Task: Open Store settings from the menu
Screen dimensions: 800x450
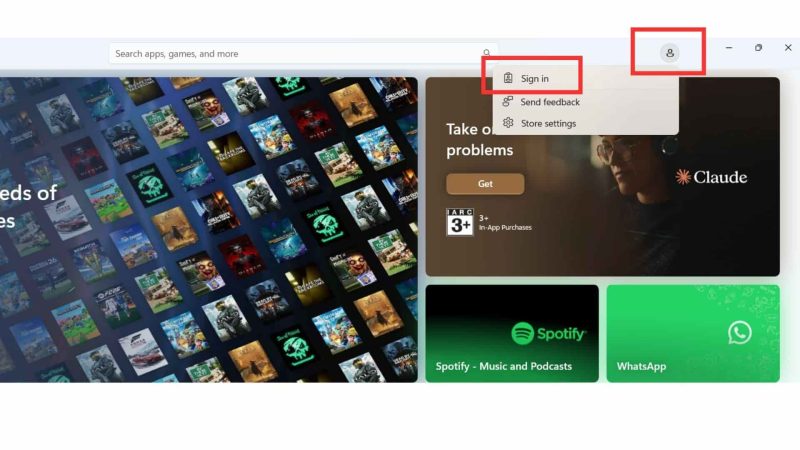Action: pos(586,123)
